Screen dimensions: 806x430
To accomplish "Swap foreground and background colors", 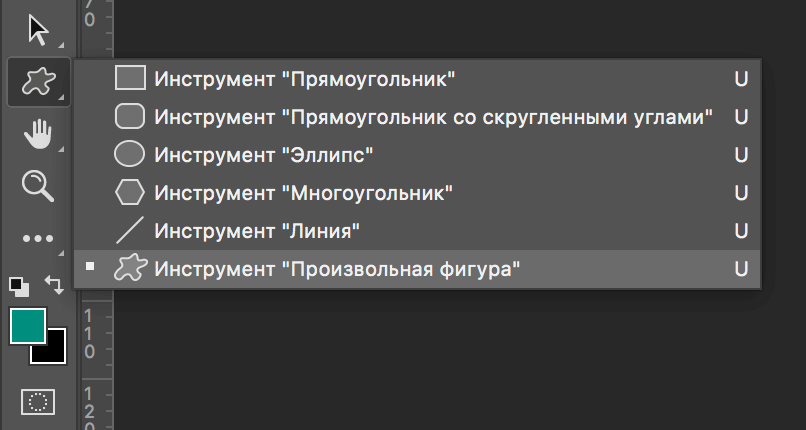I will 54,285.
